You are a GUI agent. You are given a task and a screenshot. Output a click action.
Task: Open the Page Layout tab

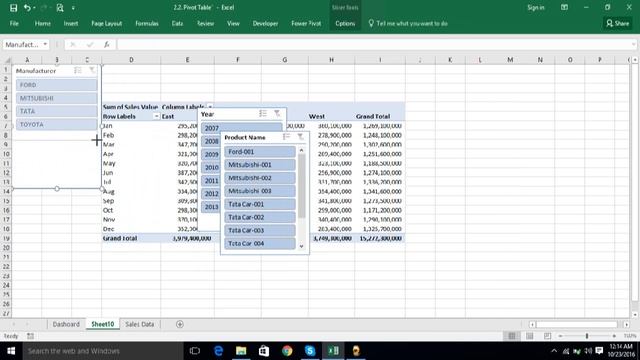coord(107,24)
